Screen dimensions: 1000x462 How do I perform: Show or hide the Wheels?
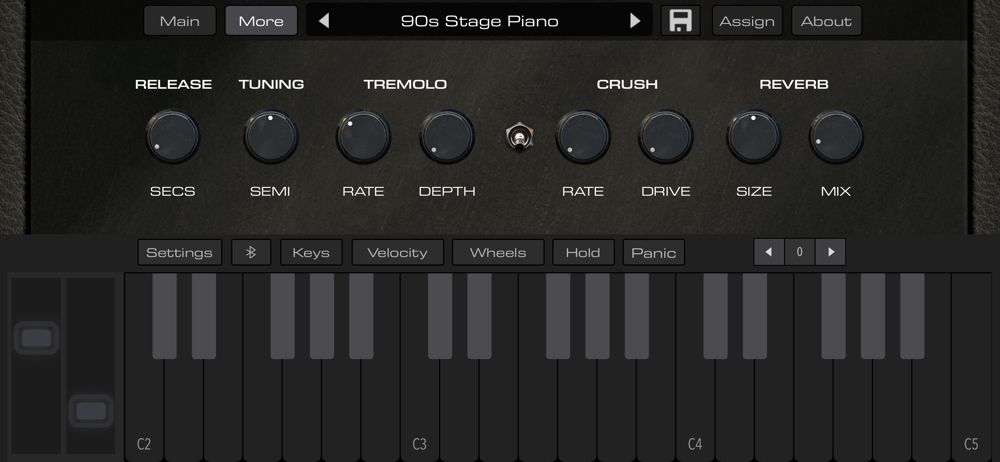click(497, 252)
